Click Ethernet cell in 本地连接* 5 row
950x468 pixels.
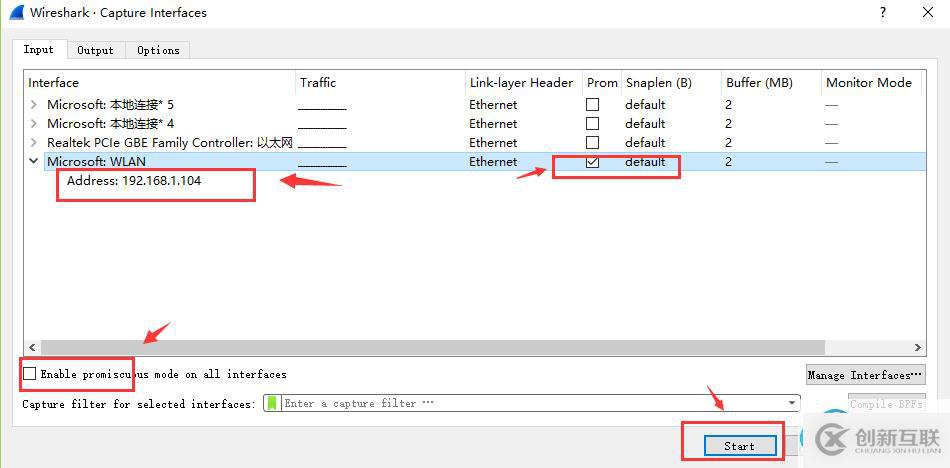493,105
